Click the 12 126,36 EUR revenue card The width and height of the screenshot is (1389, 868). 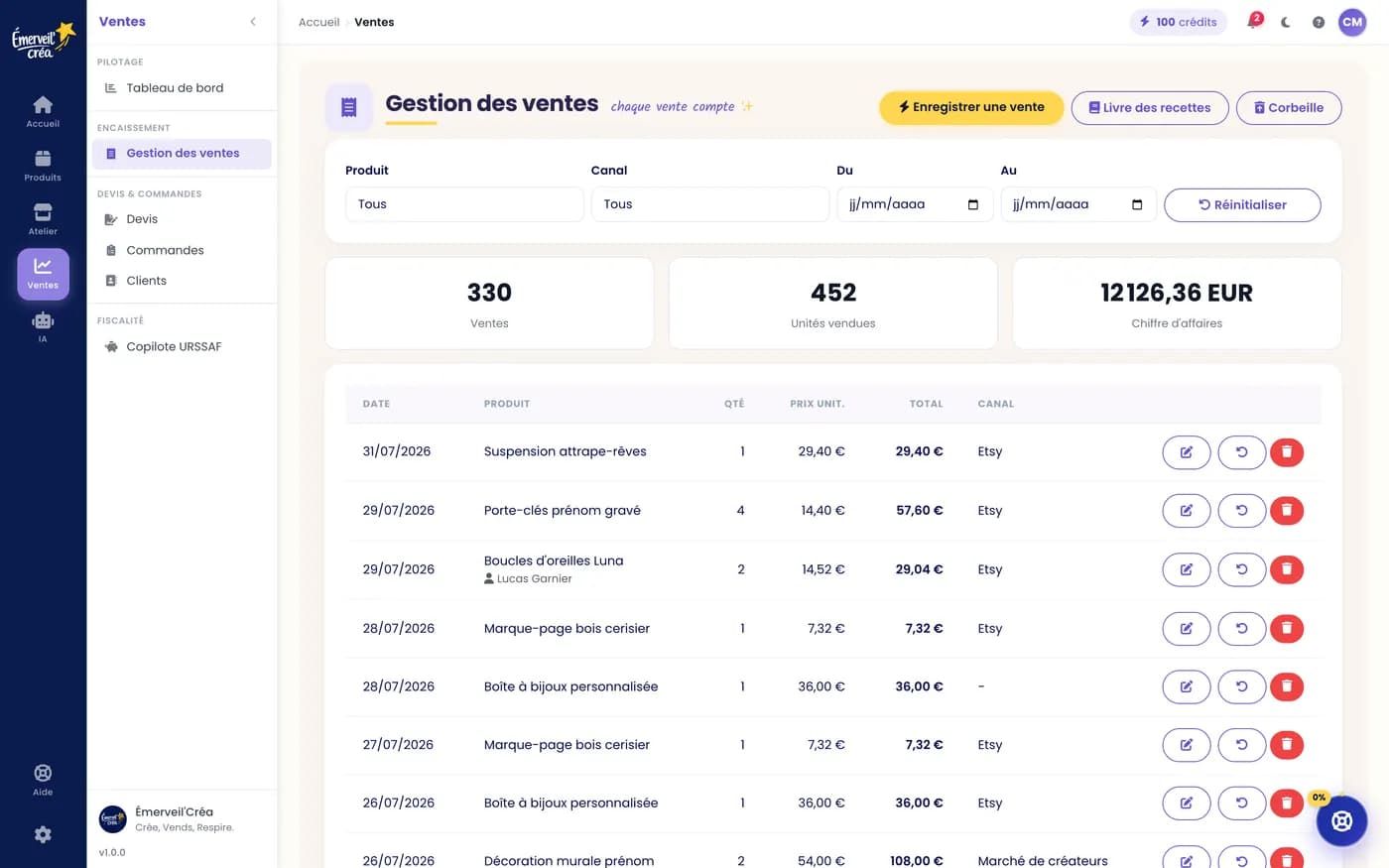(1177, 304)
